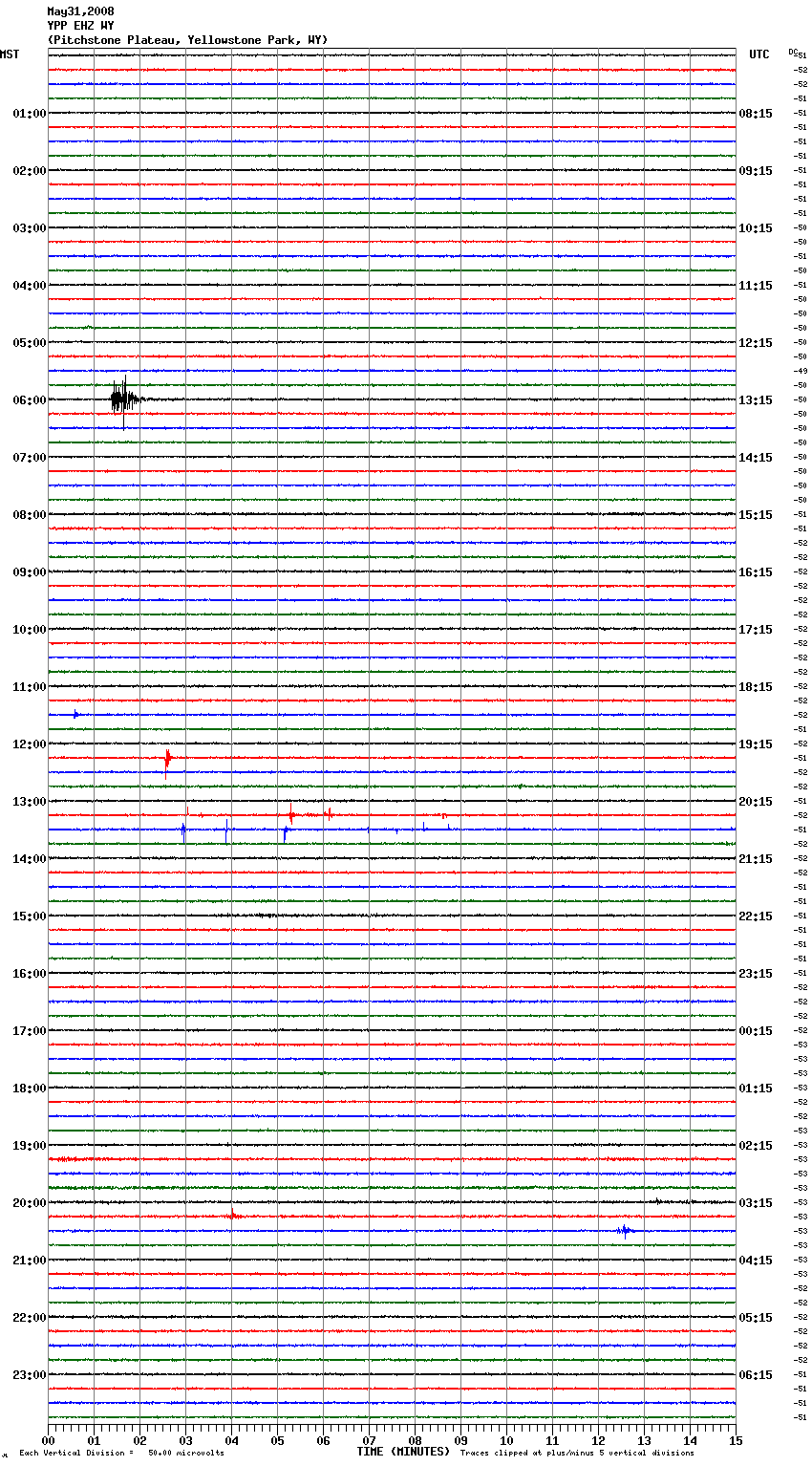The image size is (812, 1466).
Task: Click the 16:15 UTC time label
Action: click(756, 572)
